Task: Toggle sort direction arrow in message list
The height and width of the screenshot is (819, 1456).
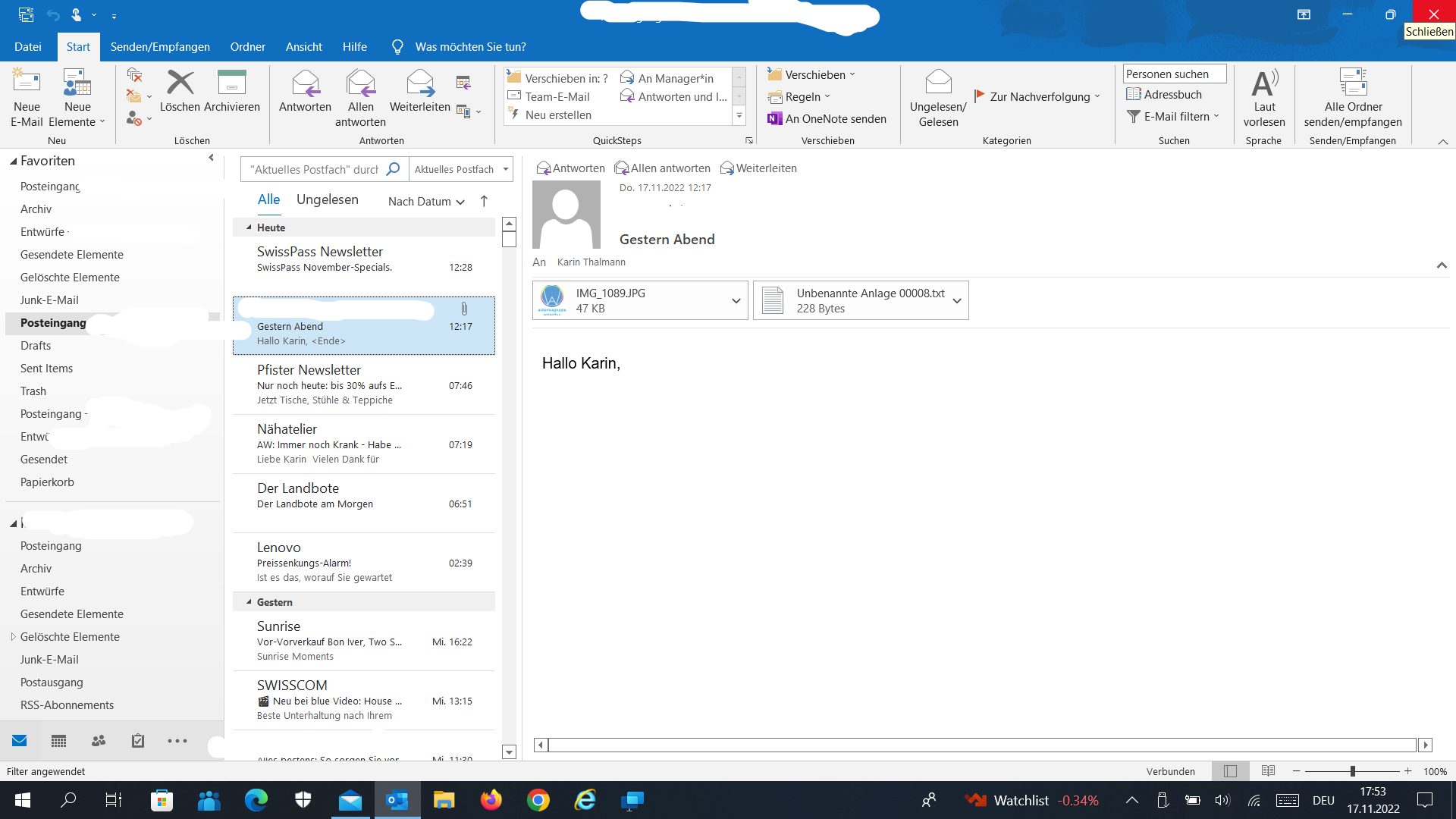Action: (484, 201)
